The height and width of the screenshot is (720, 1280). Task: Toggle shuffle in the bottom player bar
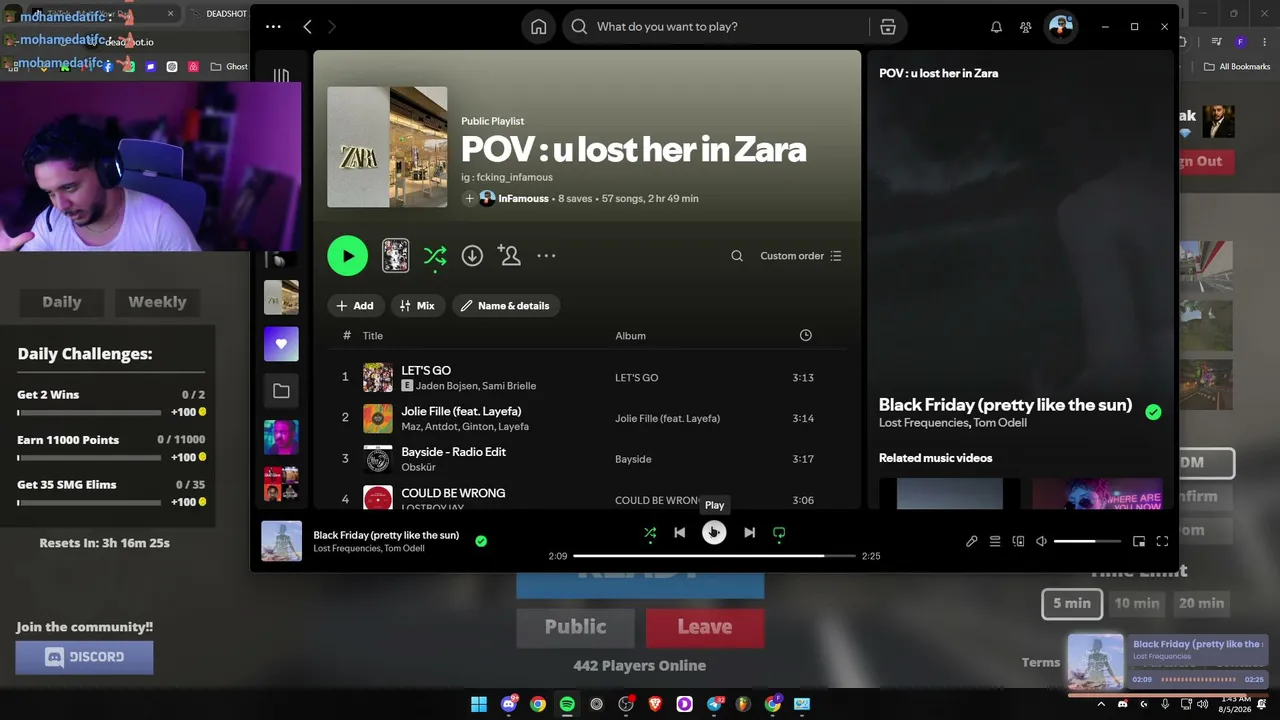[650, 533]
